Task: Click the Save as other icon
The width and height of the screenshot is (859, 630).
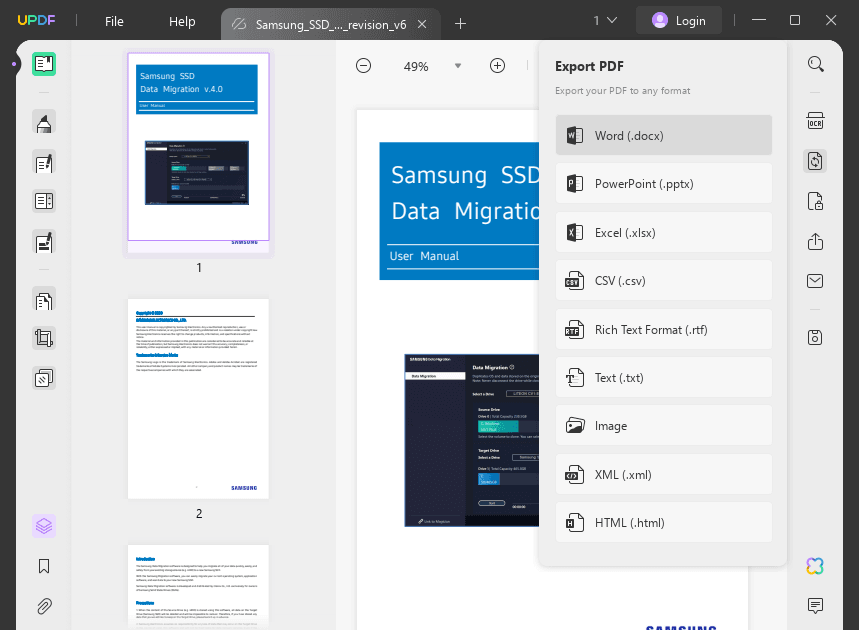Action: click(x=815, y=337)
